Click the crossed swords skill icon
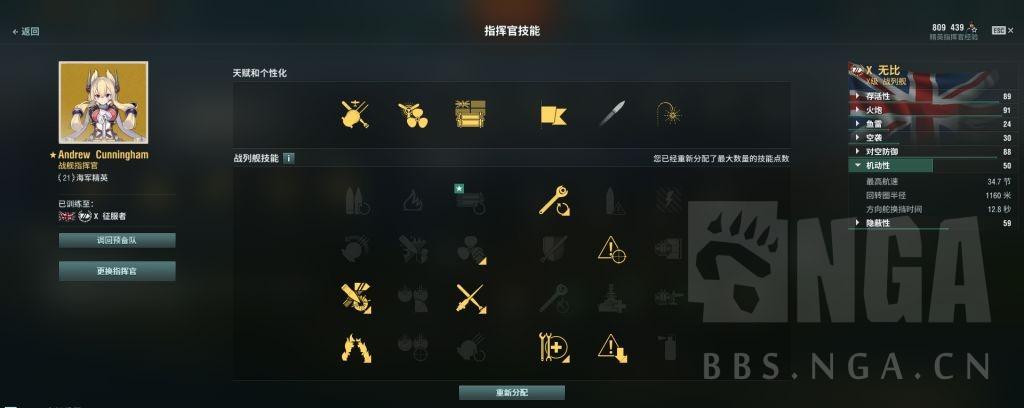This screenshot has height=408, width=1024. pyautogui.click(x=470, y=298)
